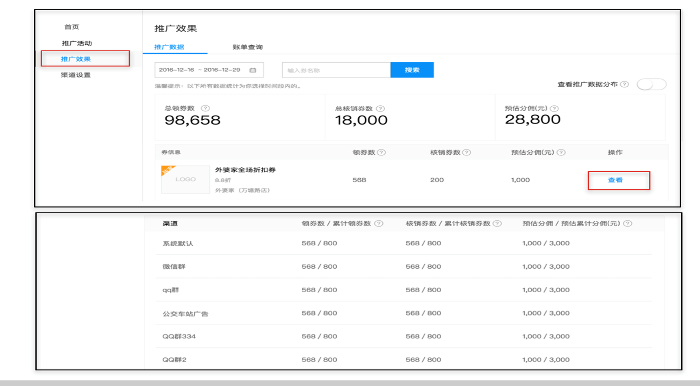Click 核销券数 value 568 / 800 in QQ群334 row

point(423,336)
